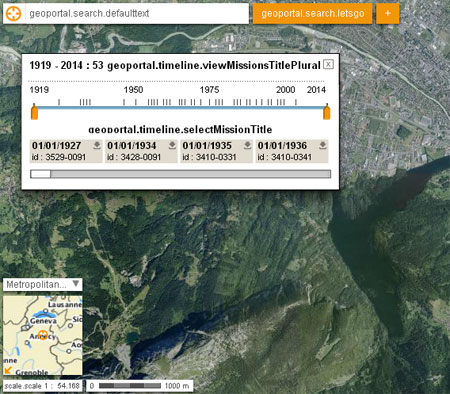Click the missions list horizontal scrollbar thumb
Viewport: 450px width, 394px height.
(x=40, y=174)
